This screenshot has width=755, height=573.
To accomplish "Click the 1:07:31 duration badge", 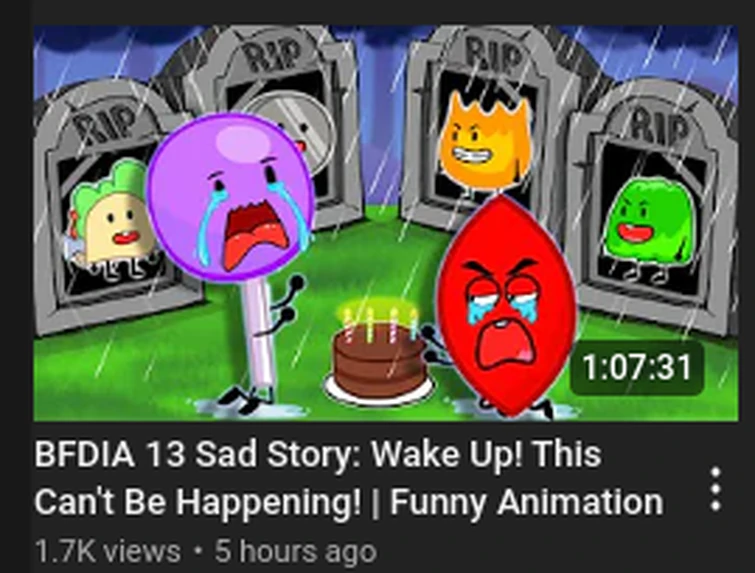I will [637, 367].
